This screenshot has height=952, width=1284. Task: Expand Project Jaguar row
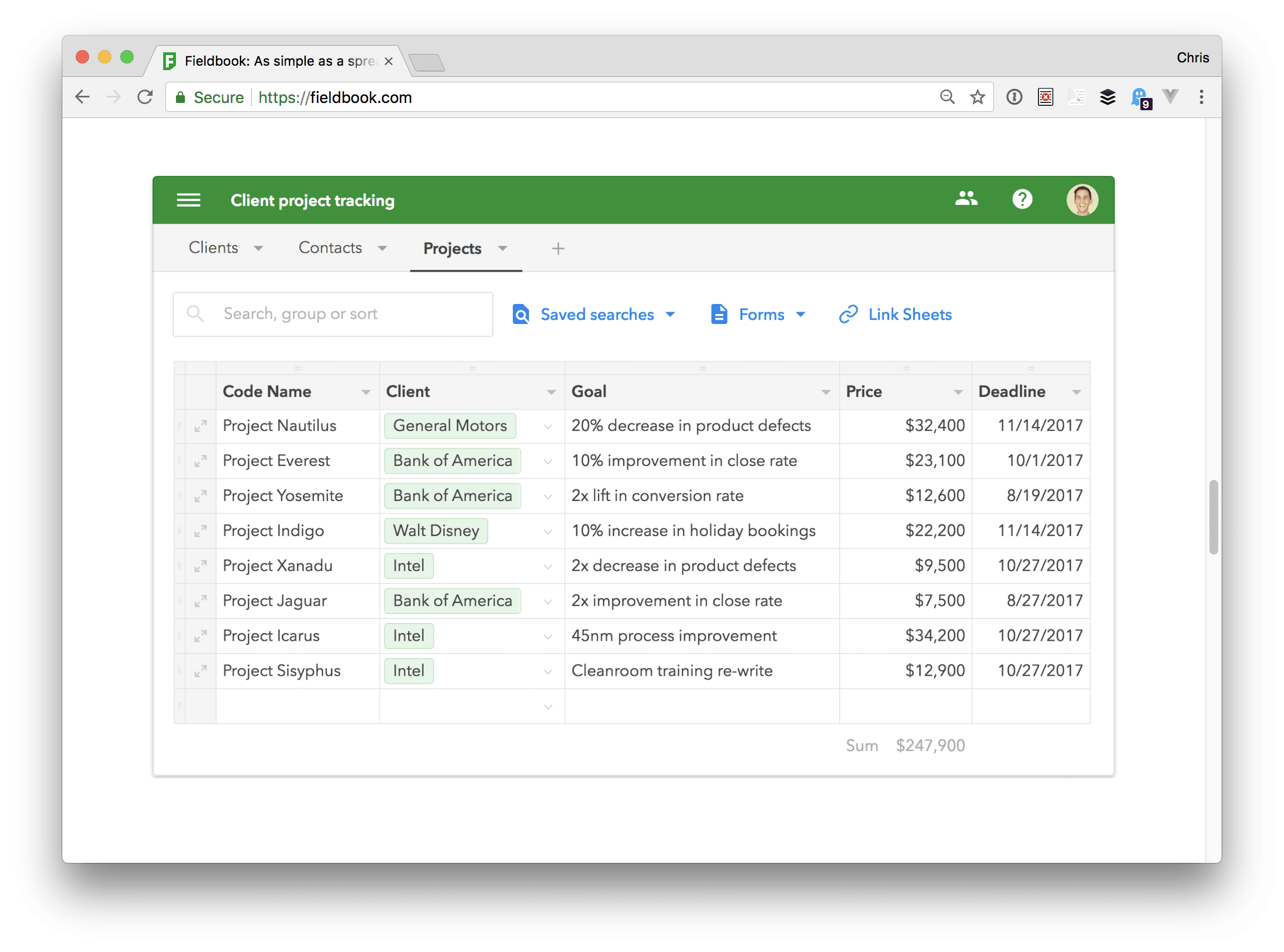click(x=200, y=602)
